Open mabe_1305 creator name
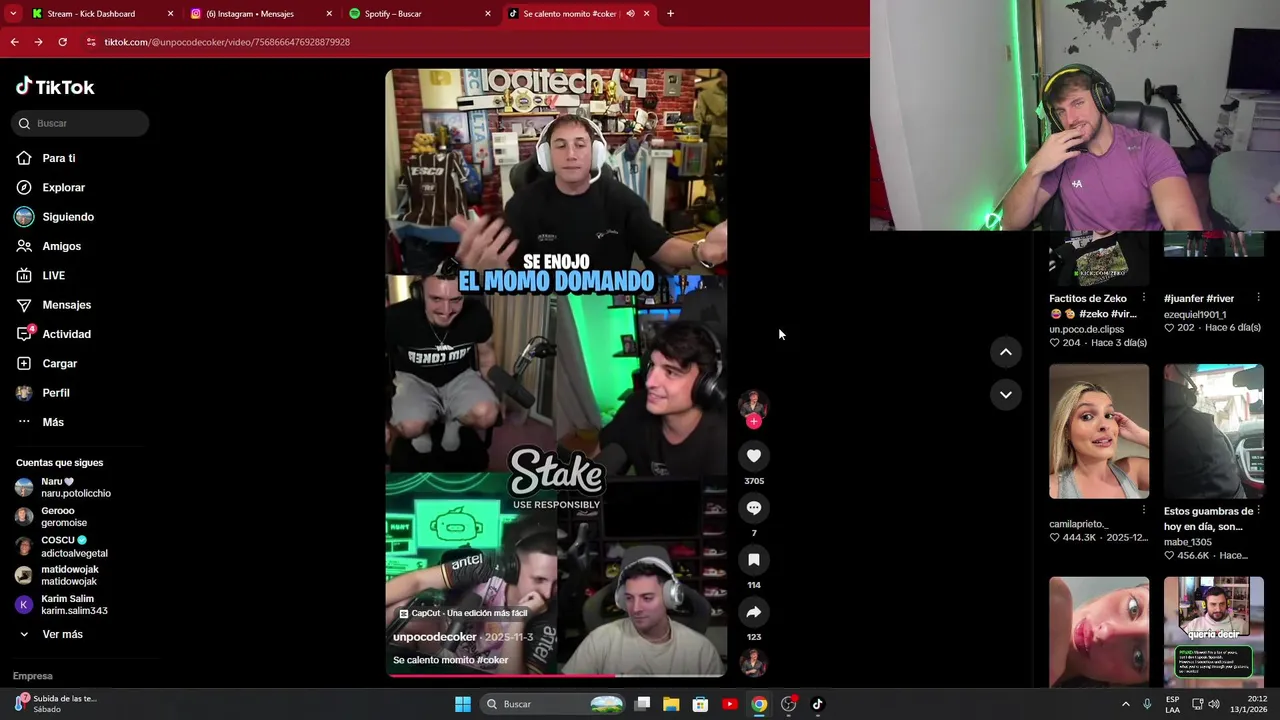1280x720 pixels. (x=1188, y=542)
